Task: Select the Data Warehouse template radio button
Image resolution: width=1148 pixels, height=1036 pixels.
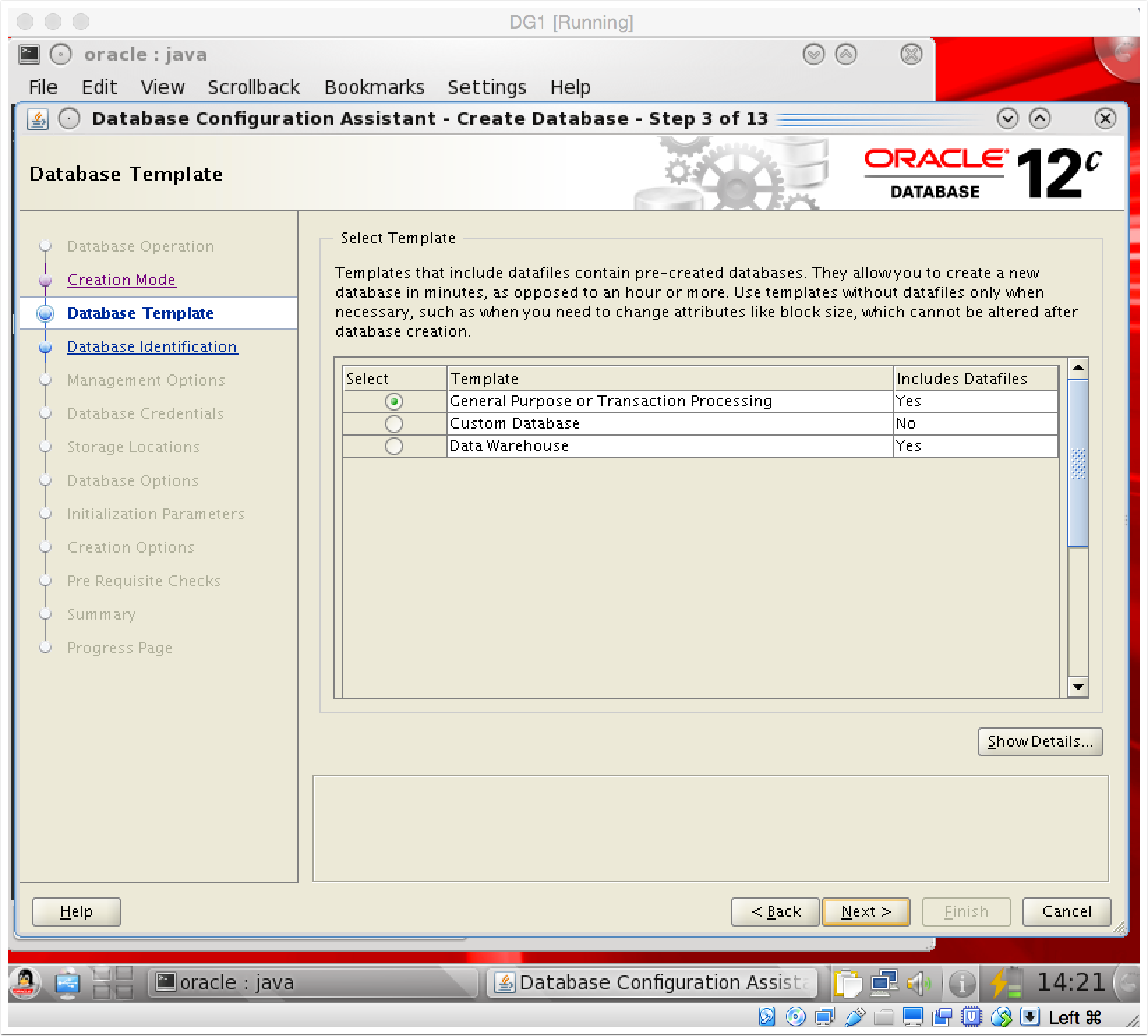Action: click(394, 446)
